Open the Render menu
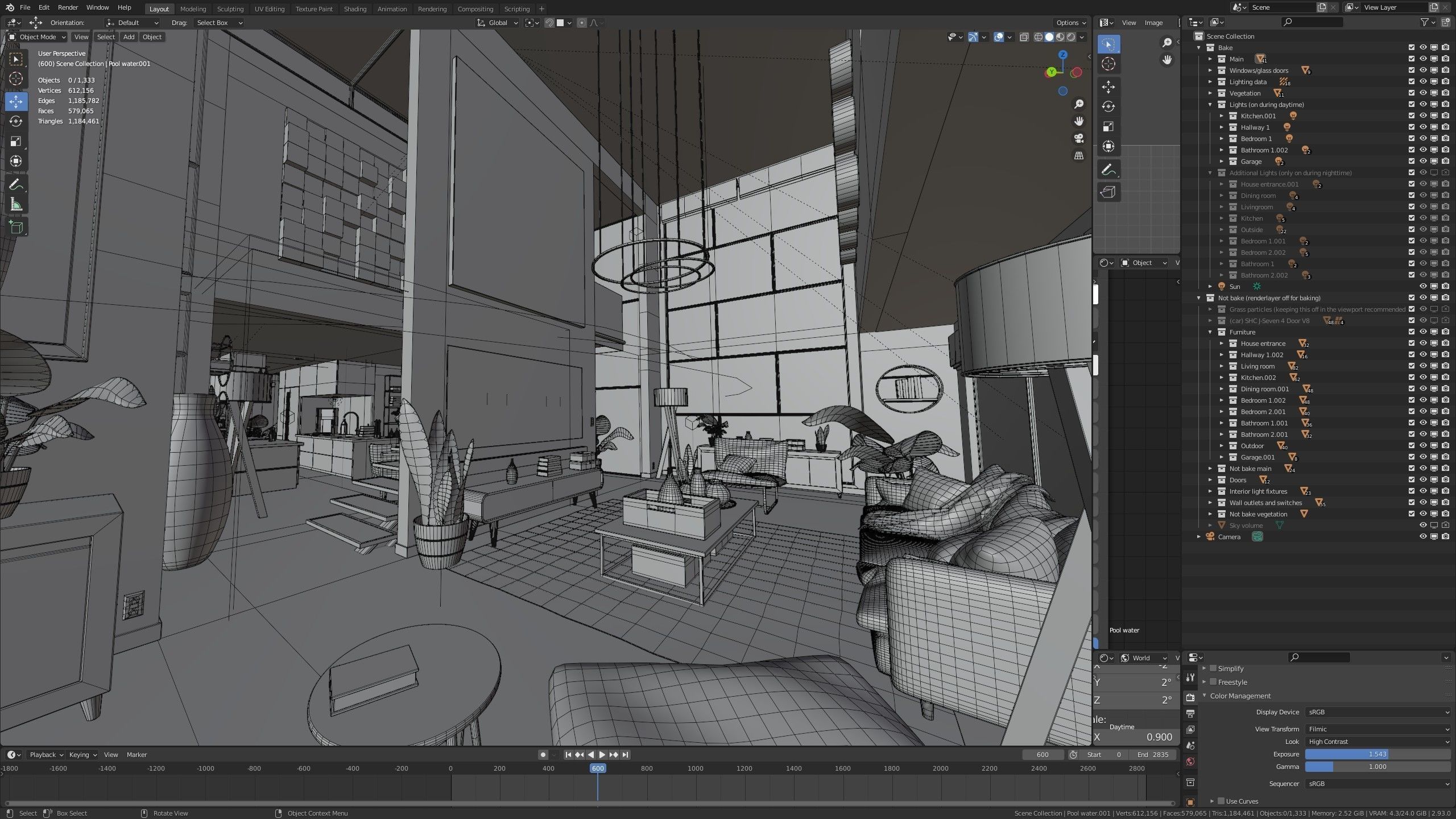Viewport: 1456px width, 819px height. coord(68,7)
